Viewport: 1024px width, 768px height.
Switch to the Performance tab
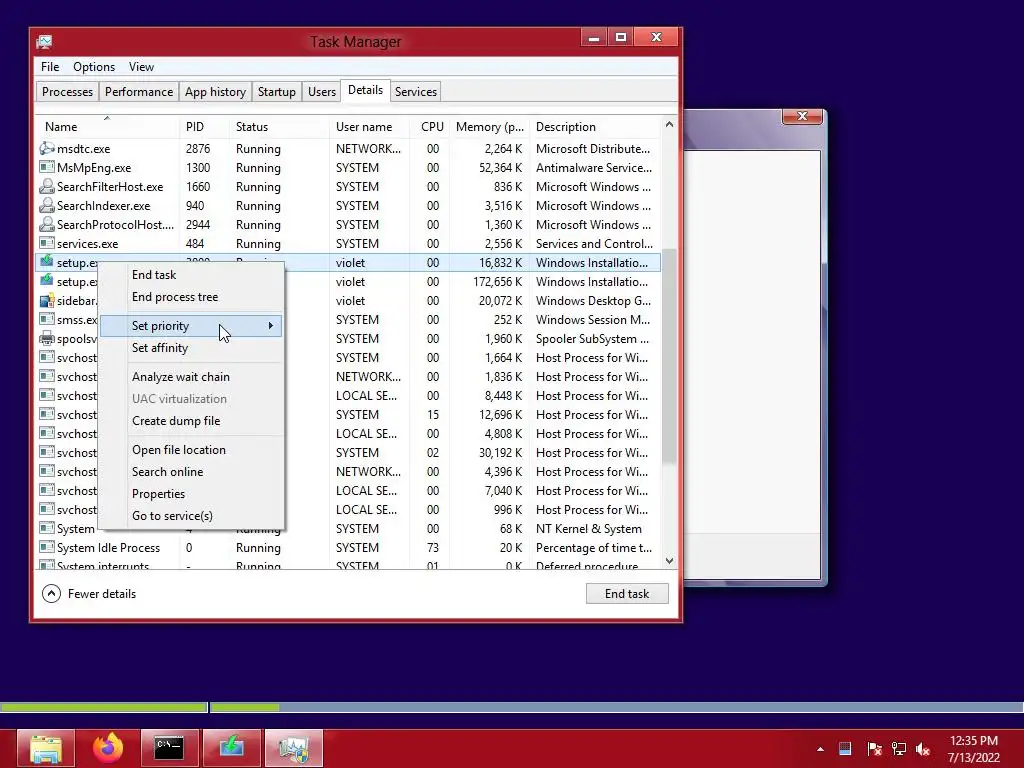138,91
